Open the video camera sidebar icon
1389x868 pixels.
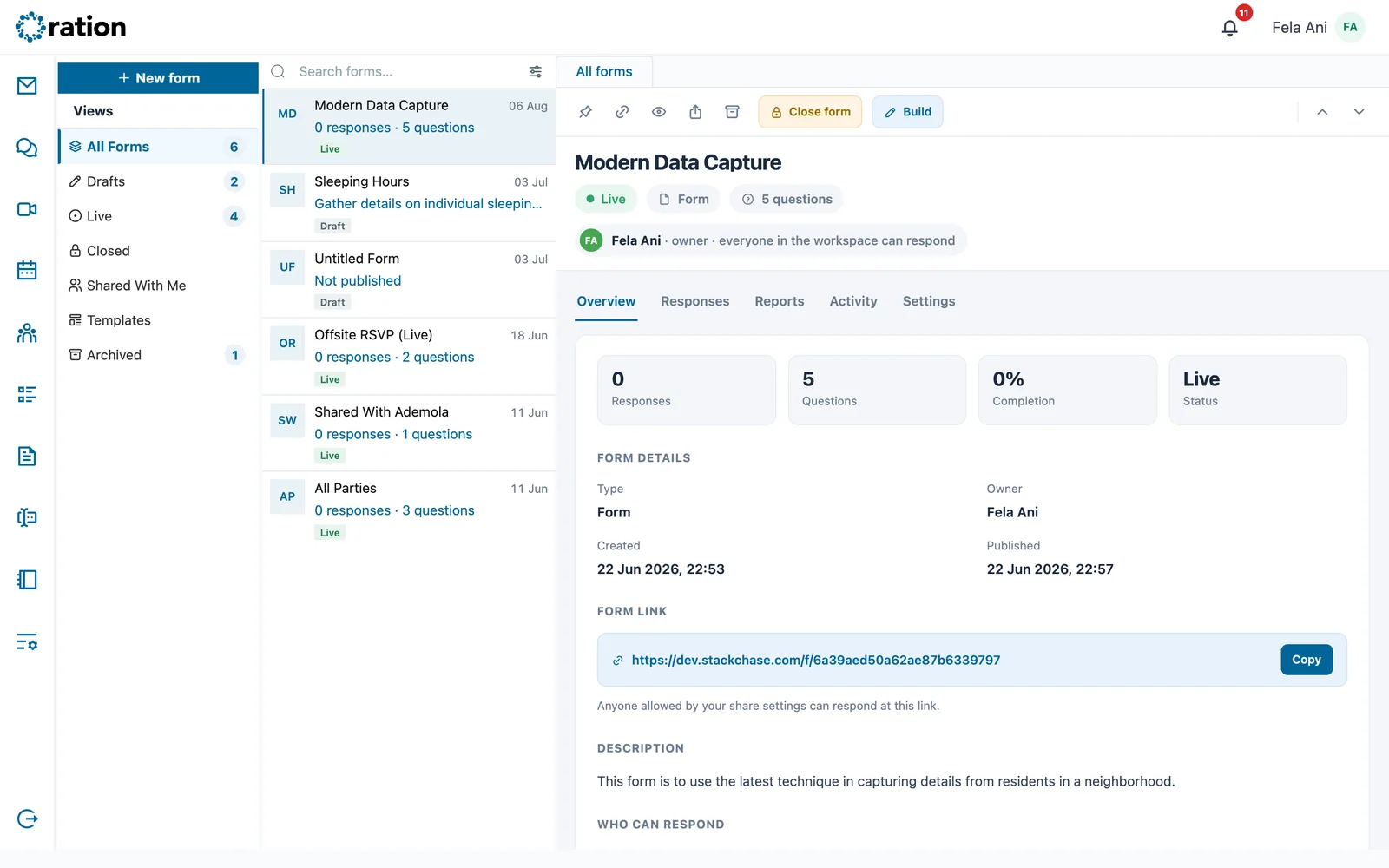[x=27, y=209]
